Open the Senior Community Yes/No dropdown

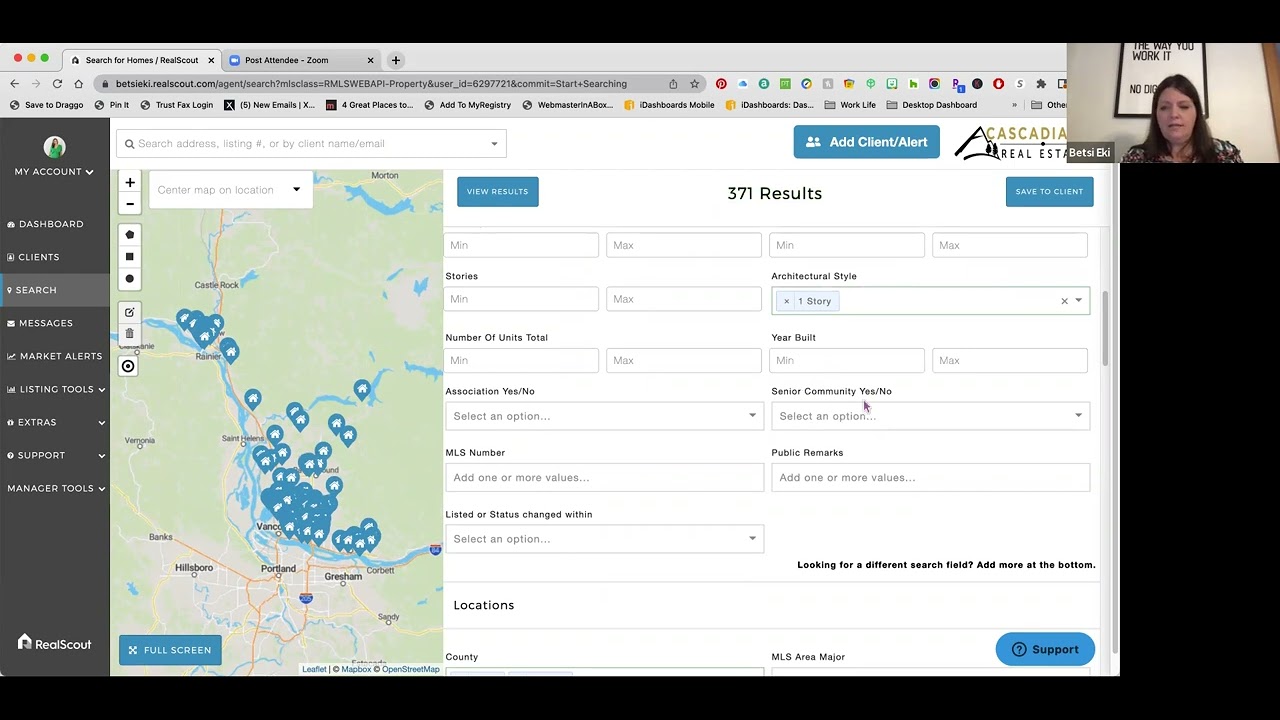point(930,416)
